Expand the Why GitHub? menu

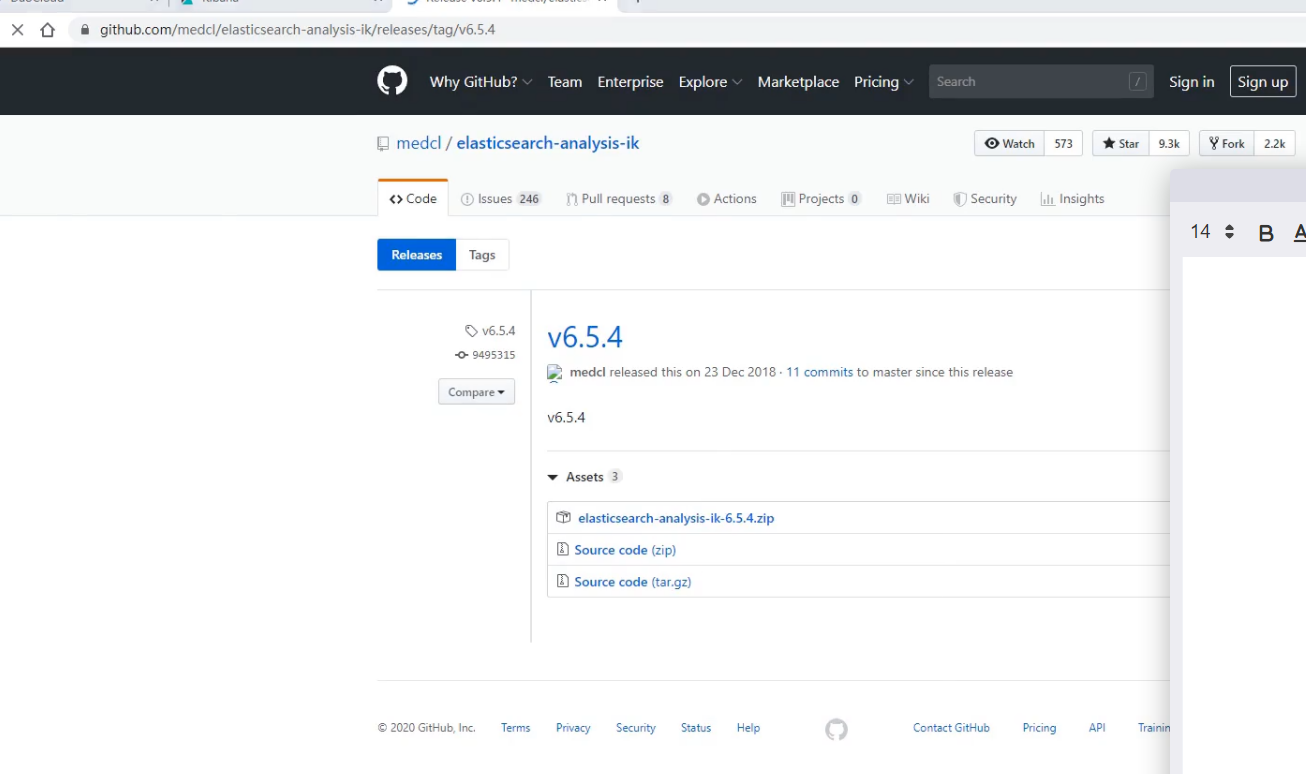tap(480, 82)
